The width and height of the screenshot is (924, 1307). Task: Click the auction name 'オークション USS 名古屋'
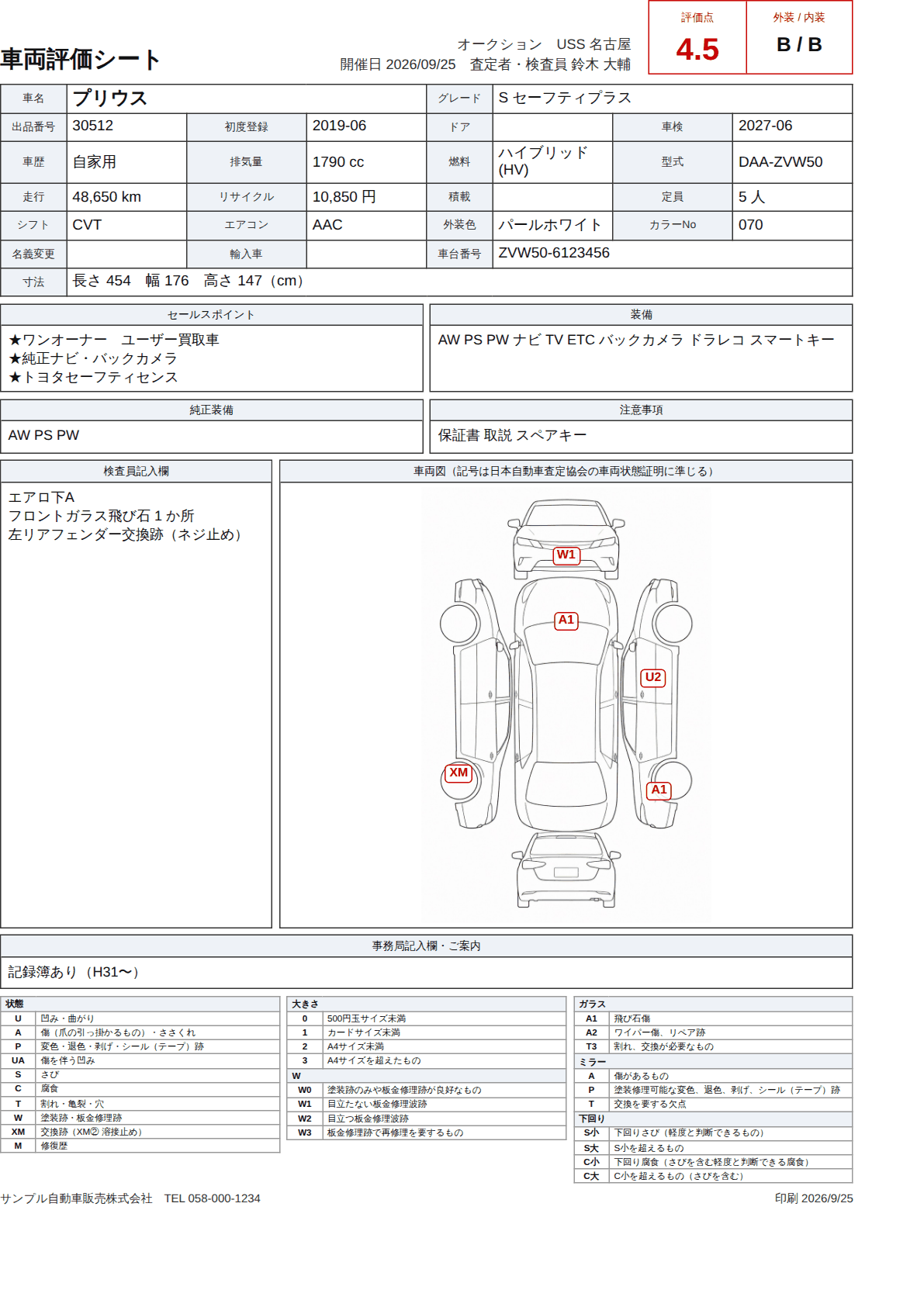click(x=544, y=44)
